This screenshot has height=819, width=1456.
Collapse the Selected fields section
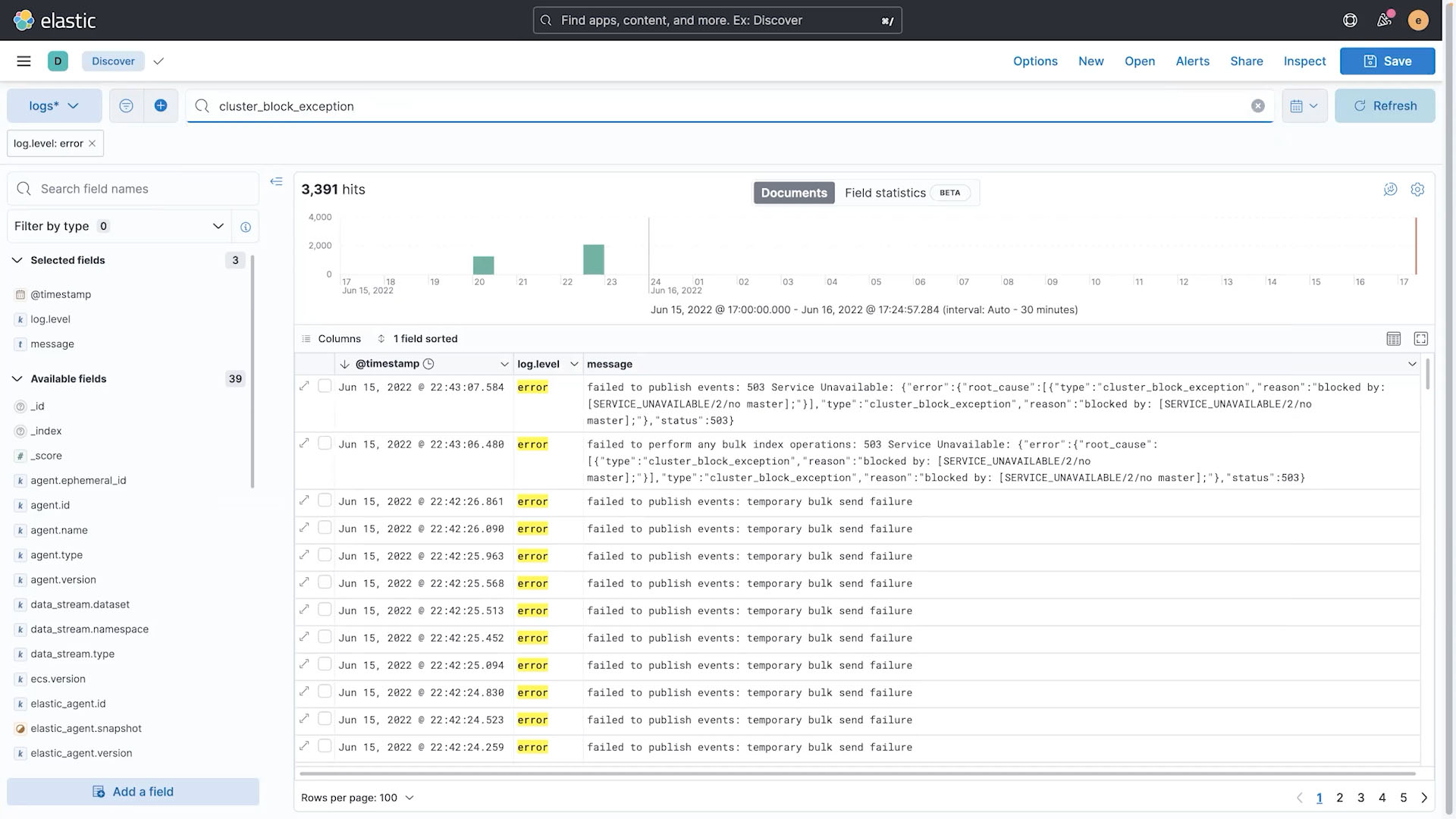pos(17,259)
